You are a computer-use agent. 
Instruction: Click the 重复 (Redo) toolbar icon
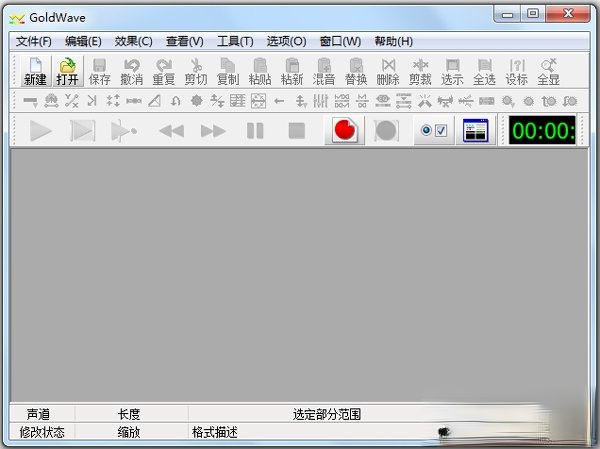[164, 72]
